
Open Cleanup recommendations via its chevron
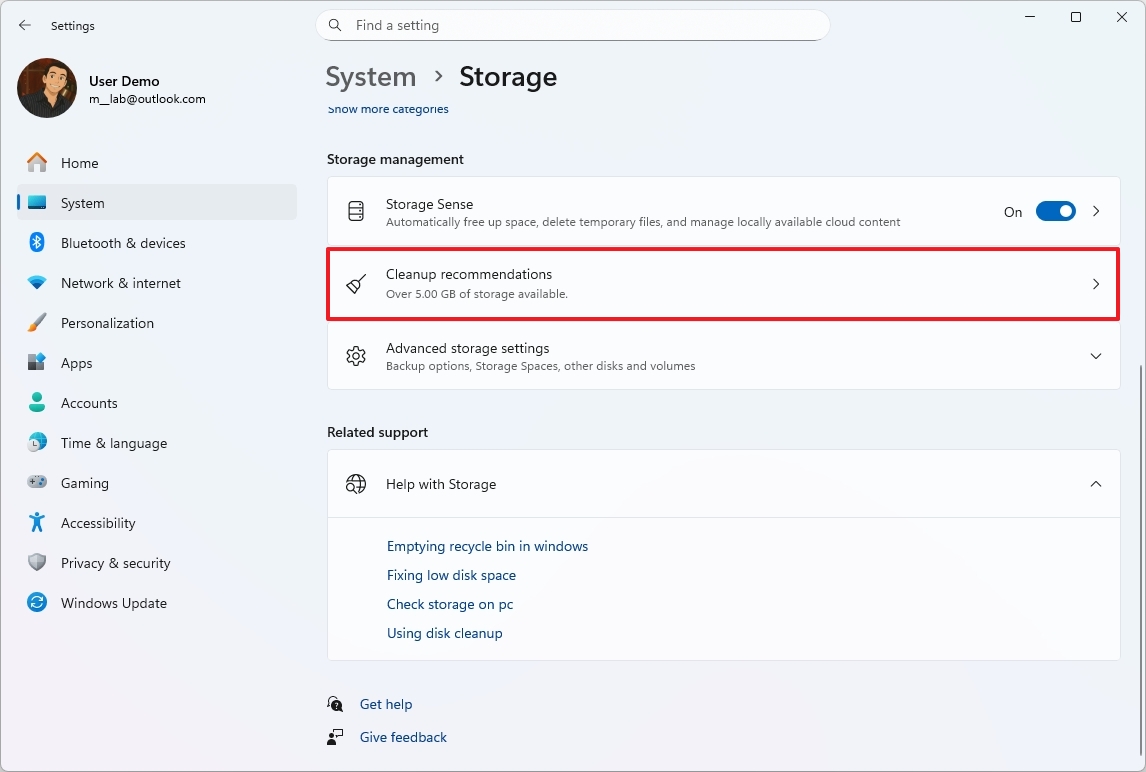click(x=1096, y=284)
